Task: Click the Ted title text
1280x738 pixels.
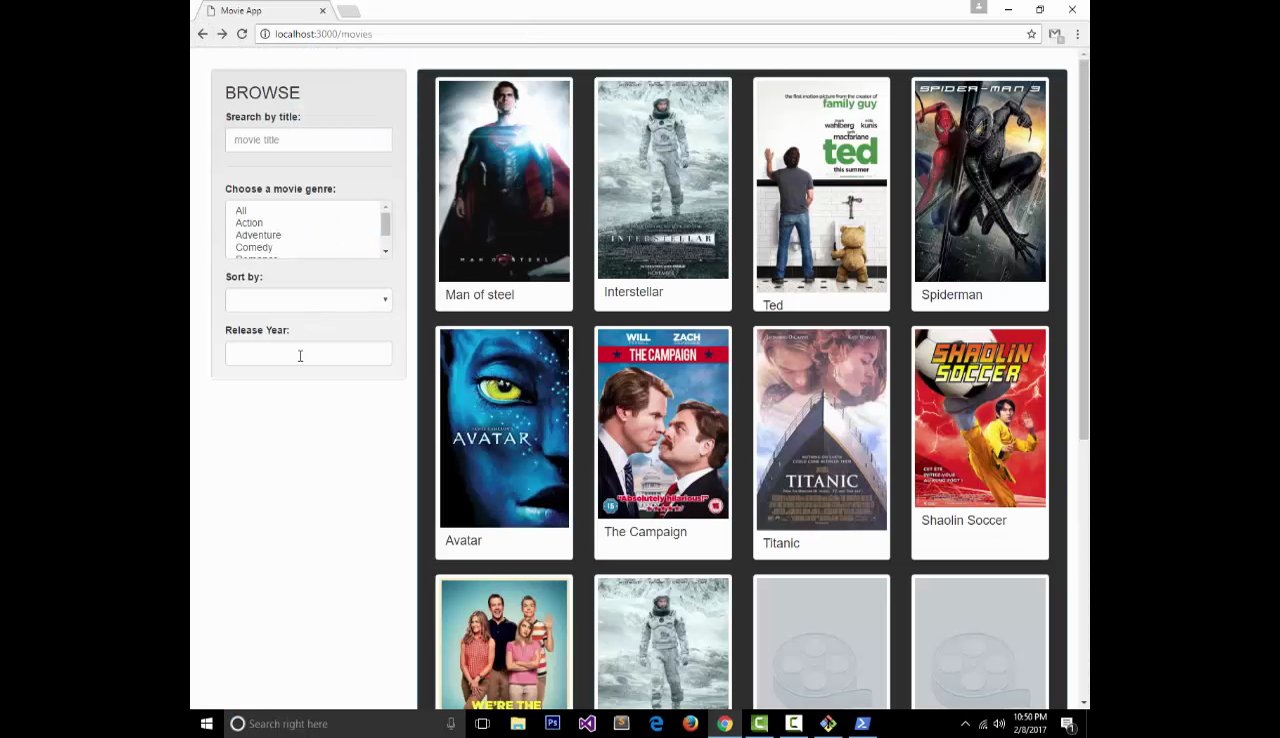Action: (772, 306)
